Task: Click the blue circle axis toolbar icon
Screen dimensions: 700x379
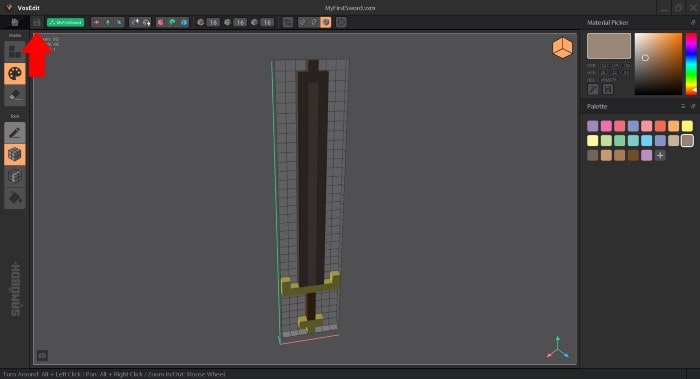Action: [183, 22]
